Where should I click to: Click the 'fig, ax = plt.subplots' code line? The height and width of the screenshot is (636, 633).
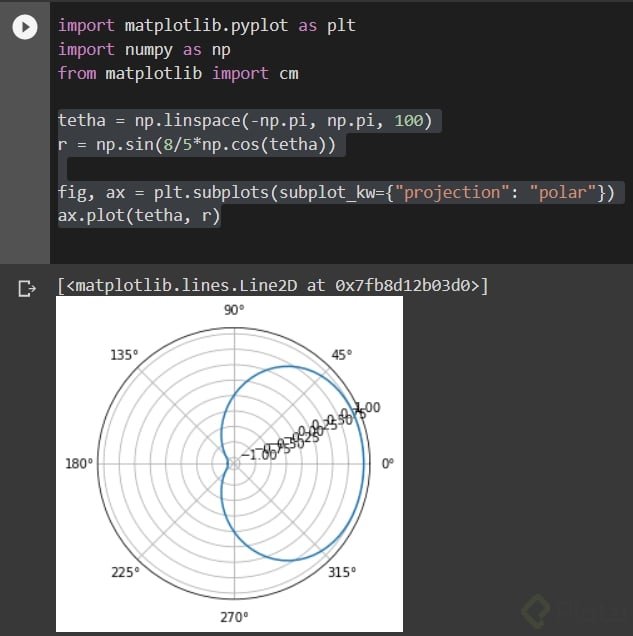(x=336, y=192)
